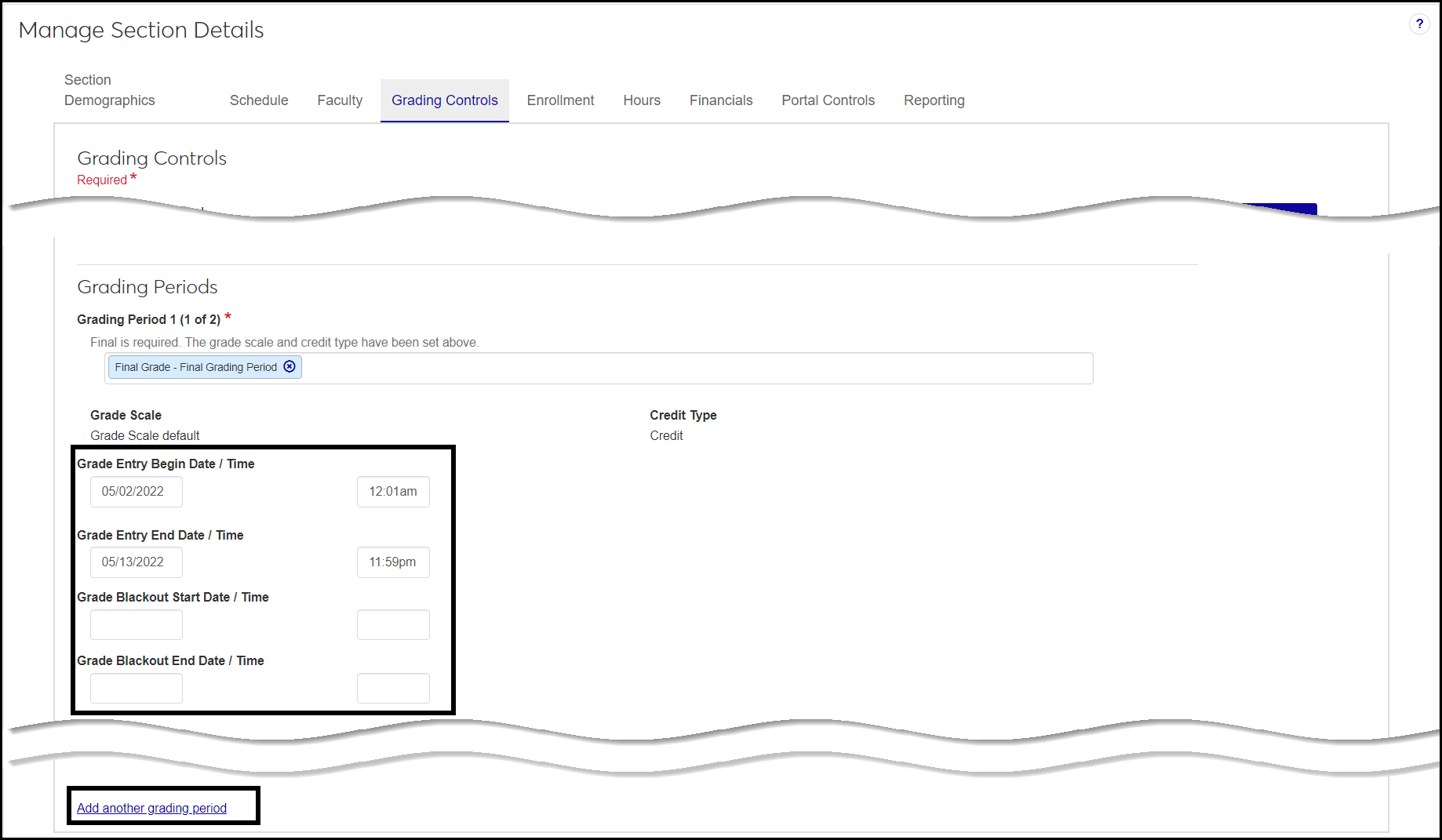Click the Grade Blackout End Time field
This screenshot has width=1442, height=840.
[x=393, y=689]
